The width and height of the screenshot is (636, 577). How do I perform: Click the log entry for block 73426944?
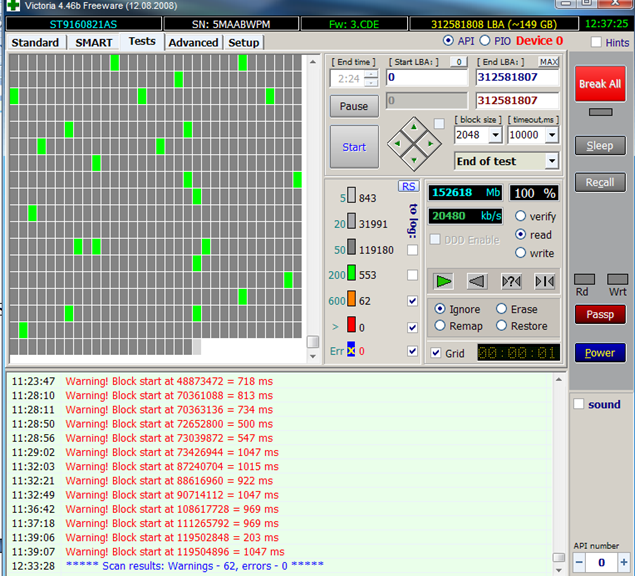coord(172,452)
